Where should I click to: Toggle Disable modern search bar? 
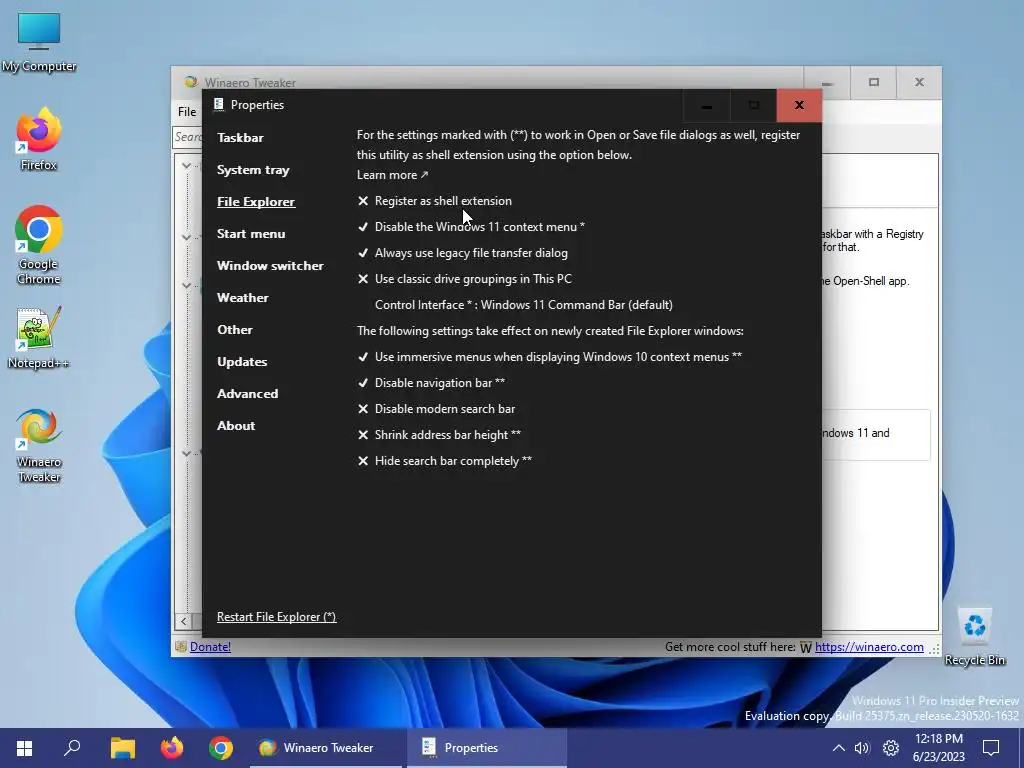436,409
